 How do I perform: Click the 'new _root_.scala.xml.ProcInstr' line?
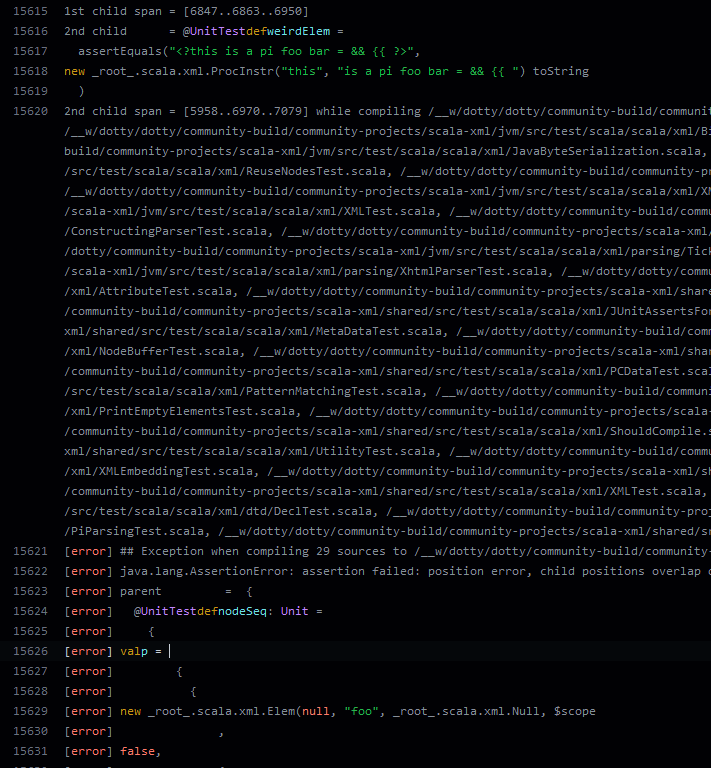point(326,72)
